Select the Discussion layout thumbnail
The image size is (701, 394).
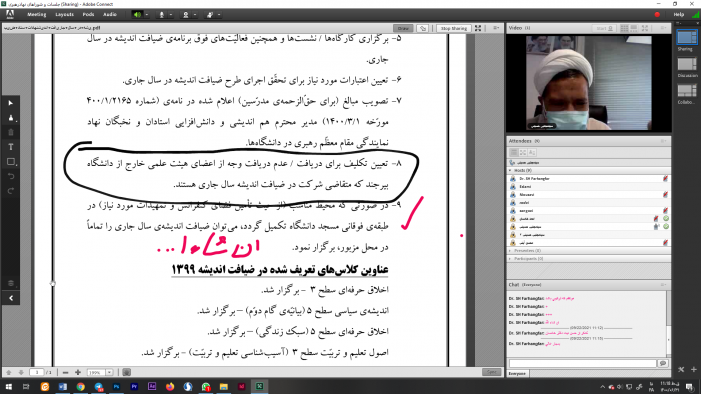(687, 64)
